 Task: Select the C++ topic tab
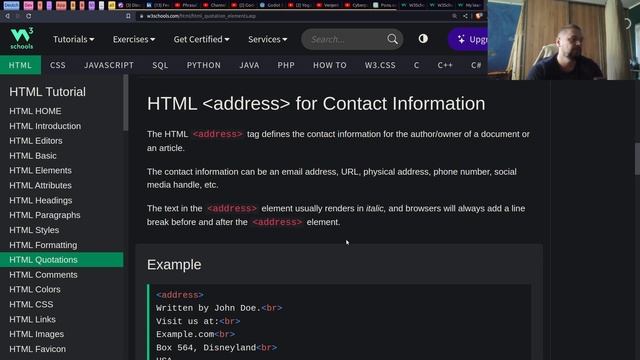[x=445, y=65]
